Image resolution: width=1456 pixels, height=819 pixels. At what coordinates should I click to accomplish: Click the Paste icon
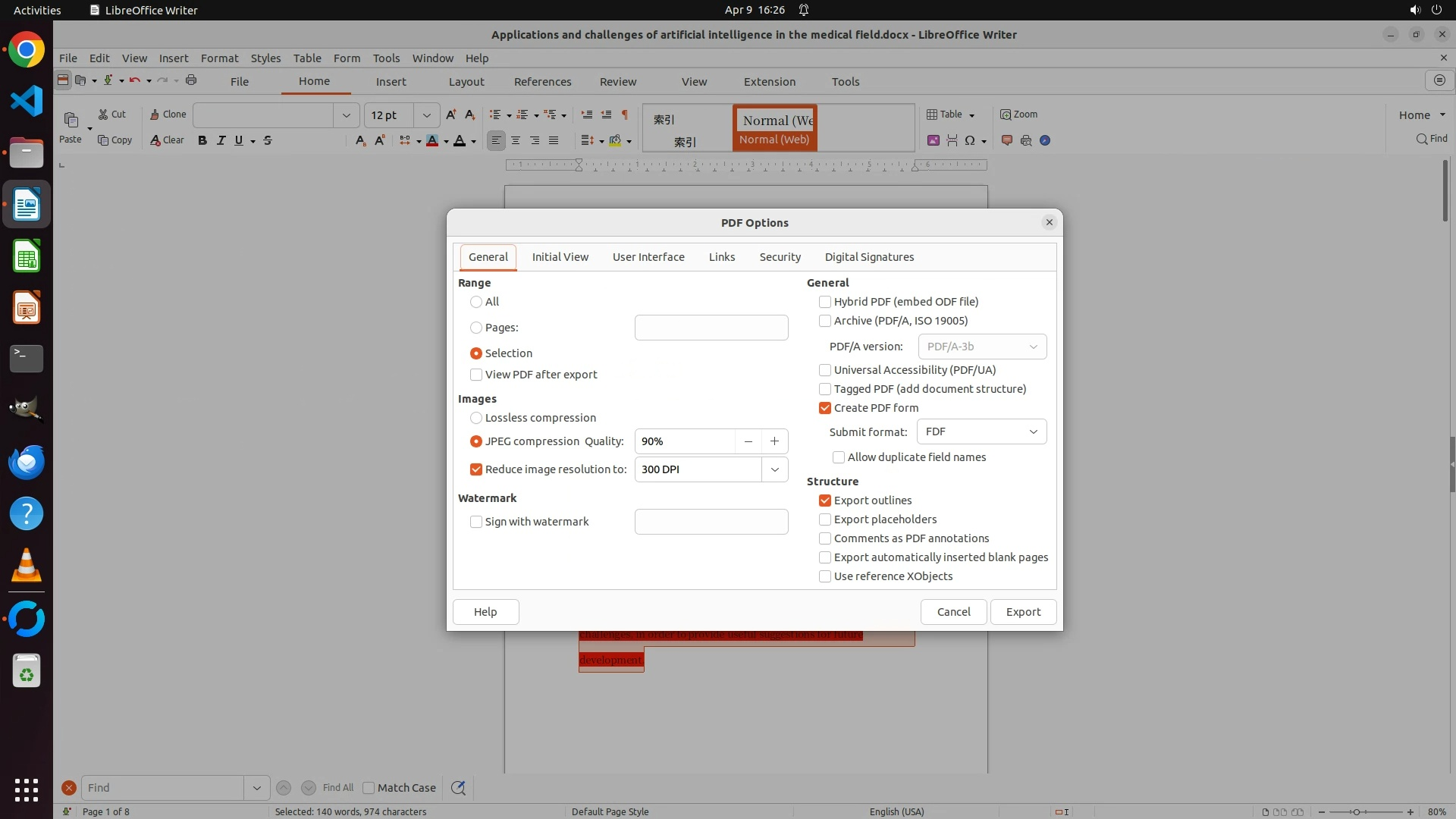tap(71, 120)
